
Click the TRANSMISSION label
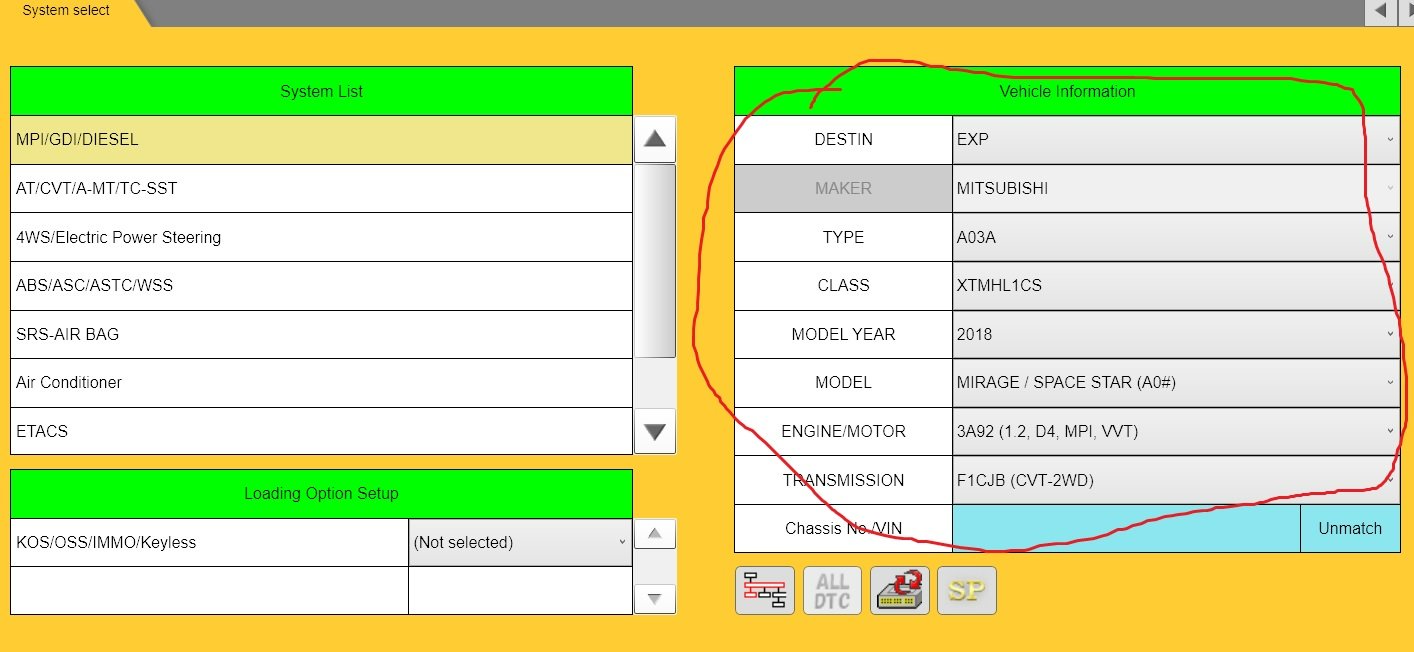(843, 480)
